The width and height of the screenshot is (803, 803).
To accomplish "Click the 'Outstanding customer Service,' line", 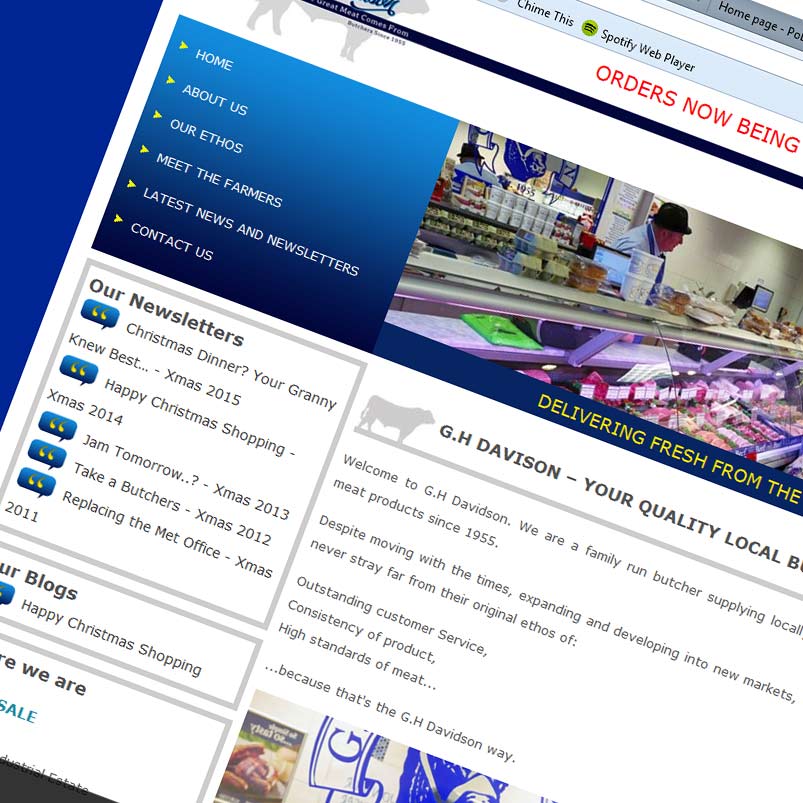I will (392, 616).
